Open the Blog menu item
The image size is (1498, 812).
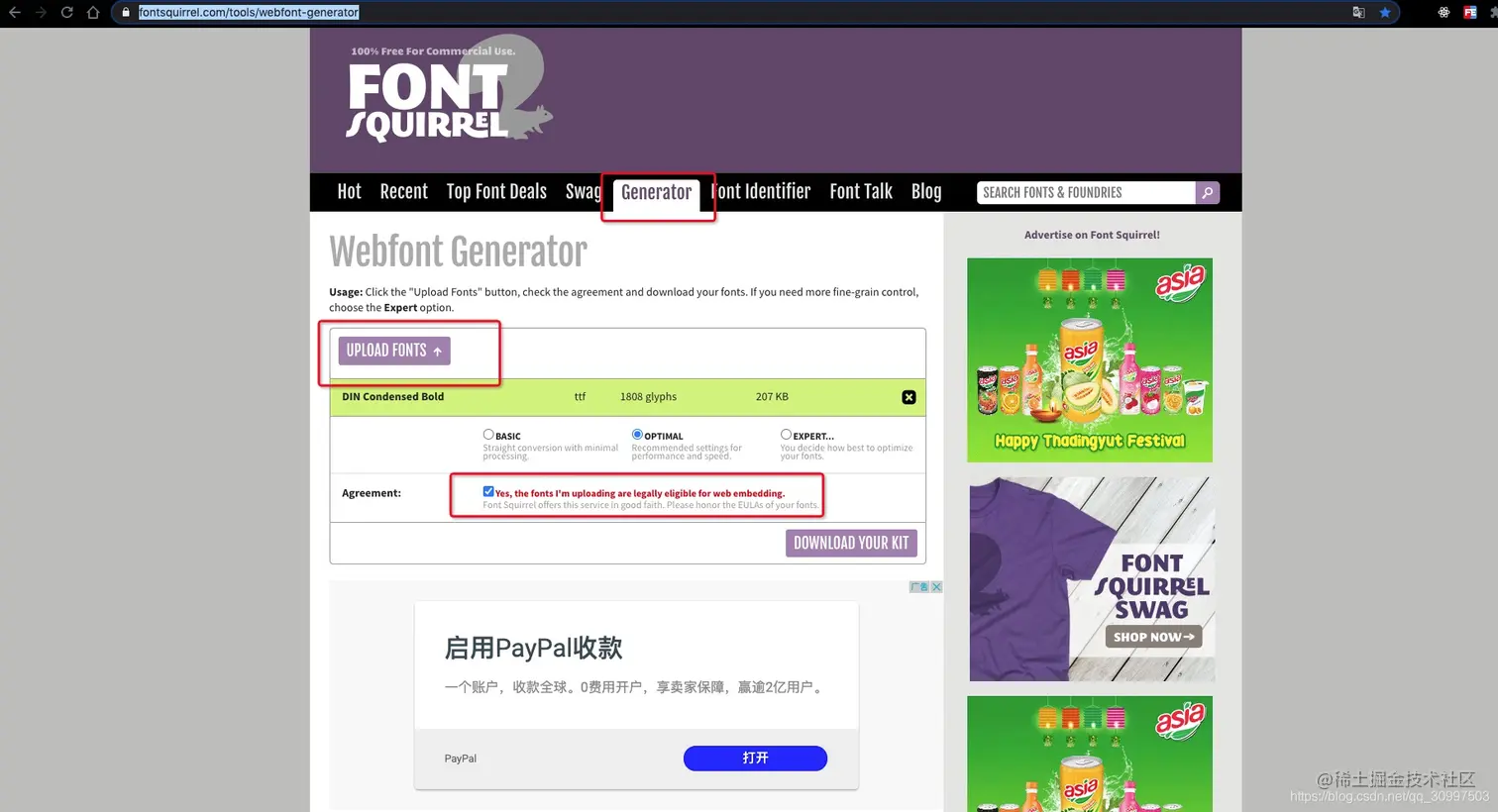tap(926, 192)
